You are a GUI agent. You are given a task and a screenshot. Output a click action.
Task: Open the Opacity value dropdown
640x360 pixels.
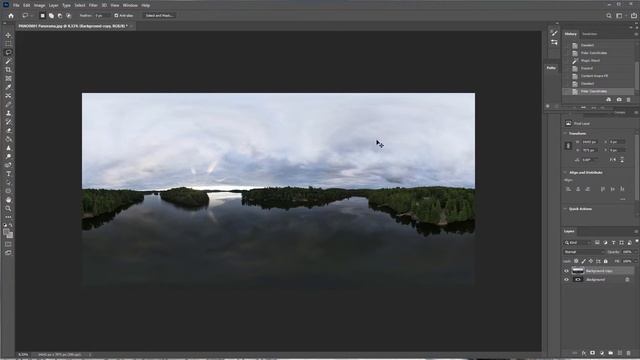(635, 252)
